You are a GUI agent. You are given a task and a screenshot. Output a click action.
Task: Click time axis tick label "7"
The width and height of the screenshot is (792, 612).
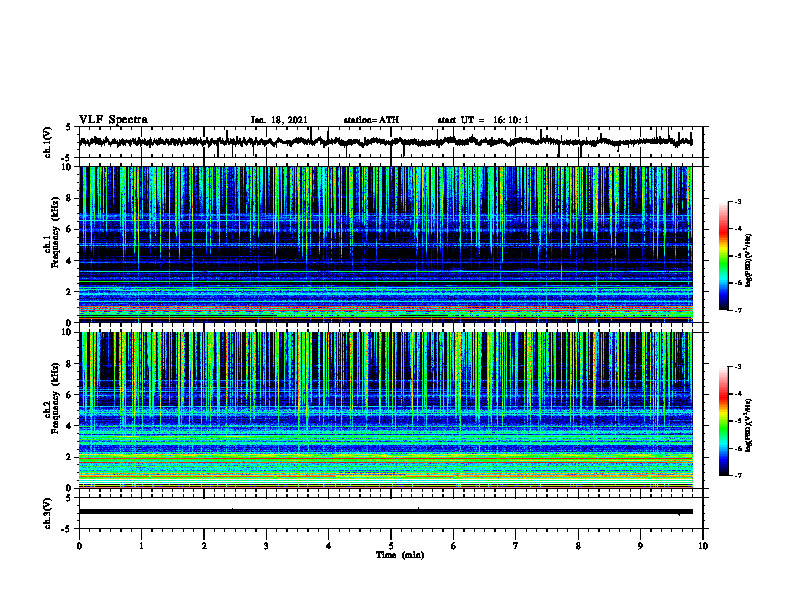pyautogui.click(x=516, y=546)
